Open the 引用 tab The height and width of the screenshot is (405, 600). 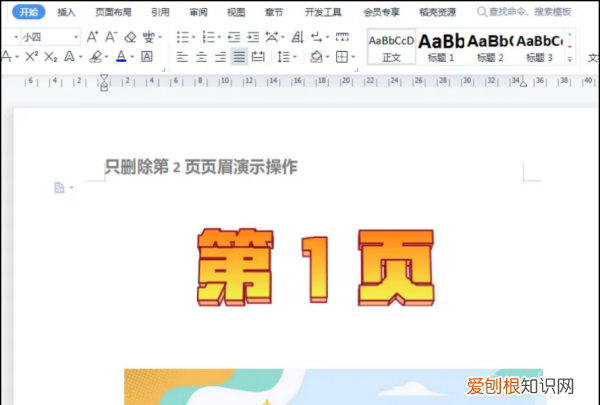click(160, 12)
